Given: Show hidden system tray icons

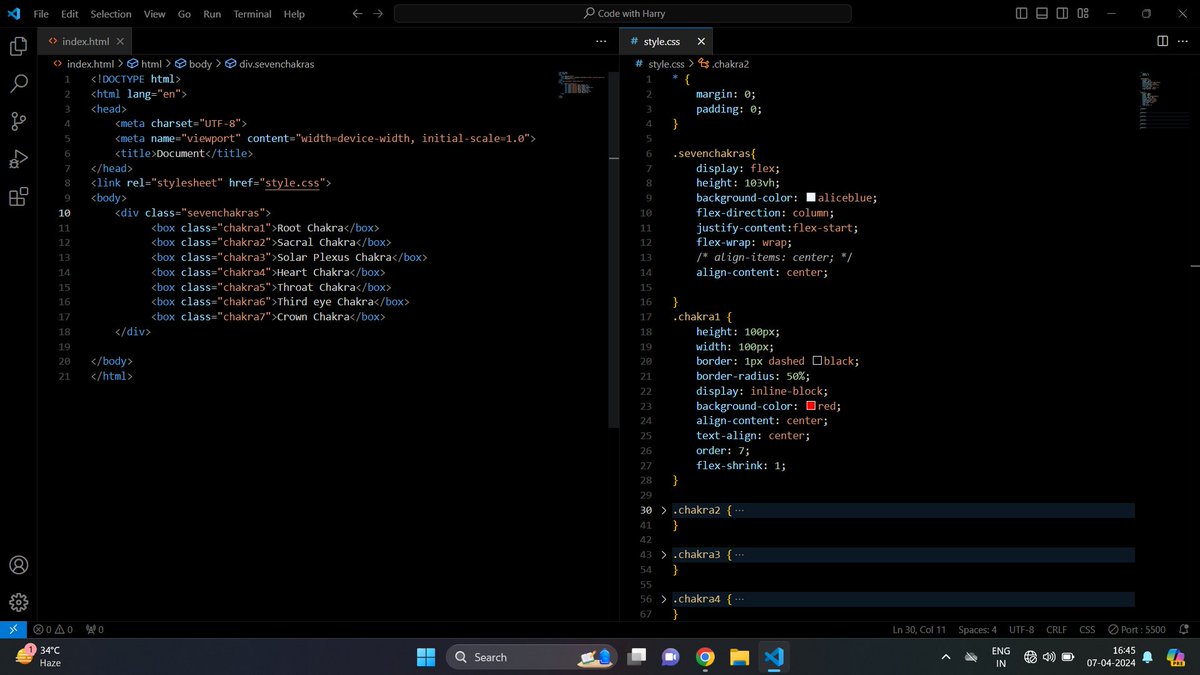Looking at the screenshot, I should (x=945, y=657).
